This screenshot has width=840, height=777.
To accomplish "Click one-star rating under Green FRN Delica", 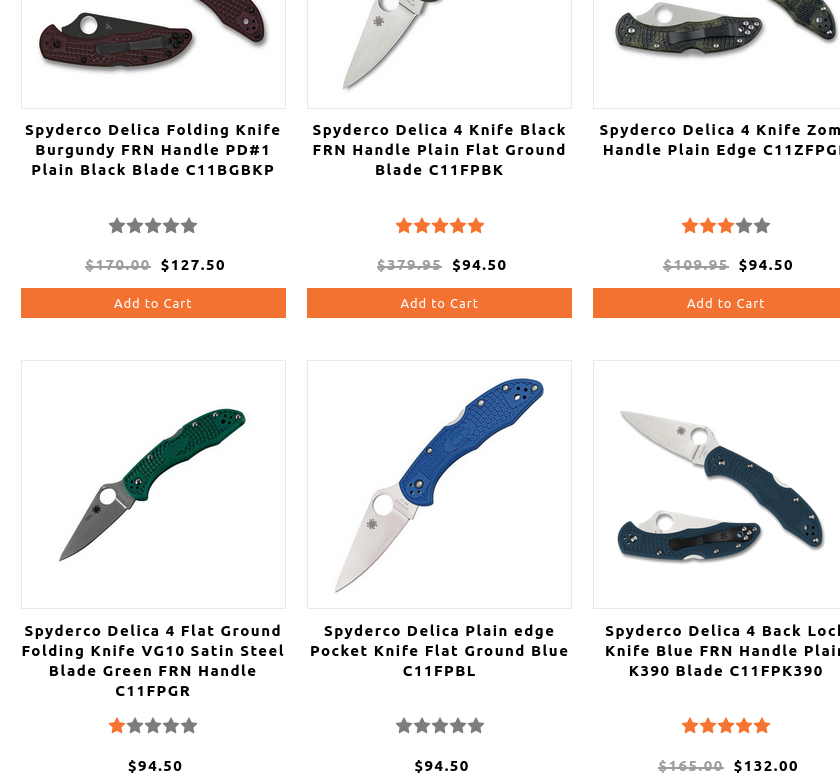I will (153, 726).
